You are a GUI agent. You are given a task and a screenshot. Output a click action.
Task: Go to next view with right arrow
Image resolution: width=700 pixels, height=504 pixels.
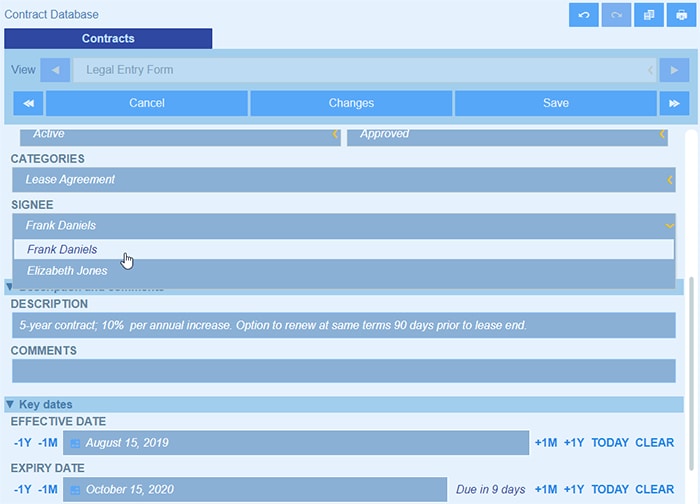pyautogui.click(x=674, y=70)
